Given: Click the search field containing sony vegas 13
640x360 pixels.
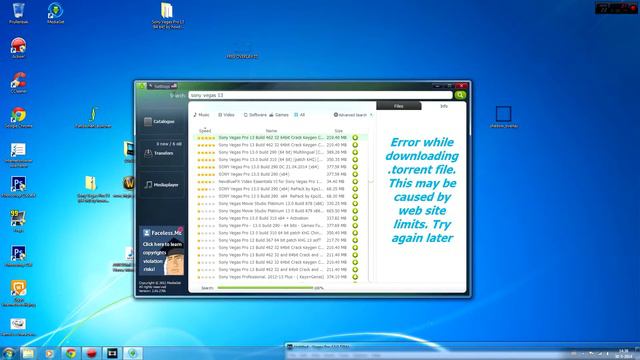Looking at the screenshot, I should point(320,95).
